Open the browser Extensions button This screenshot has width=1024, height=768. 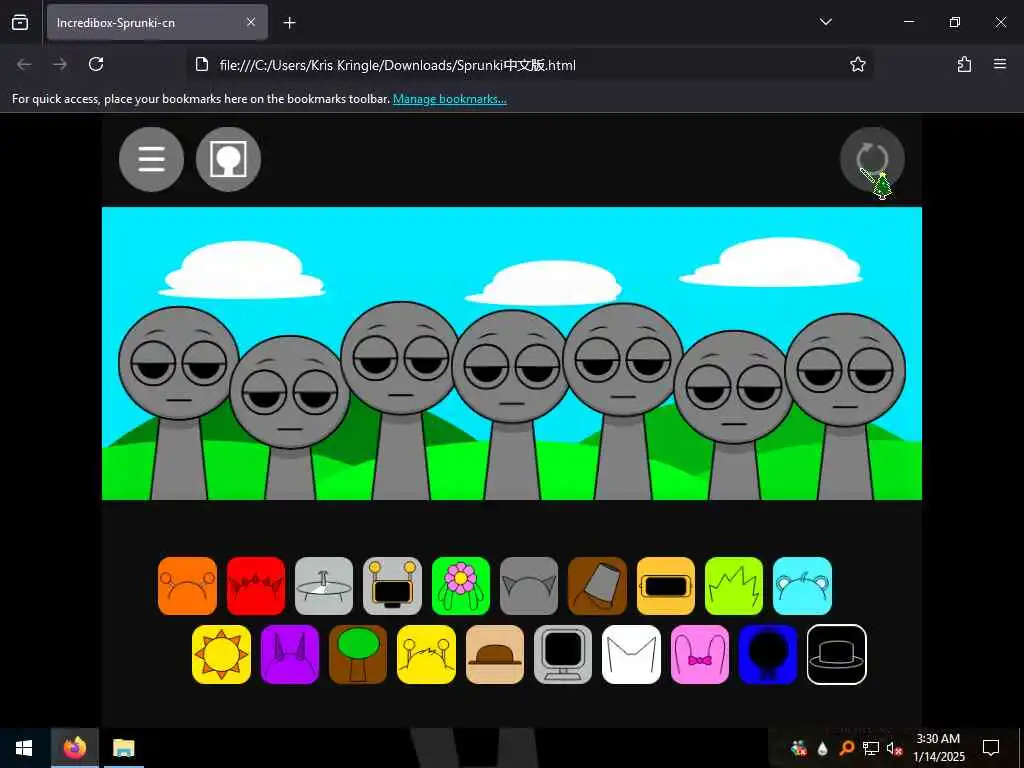(964, 64)
